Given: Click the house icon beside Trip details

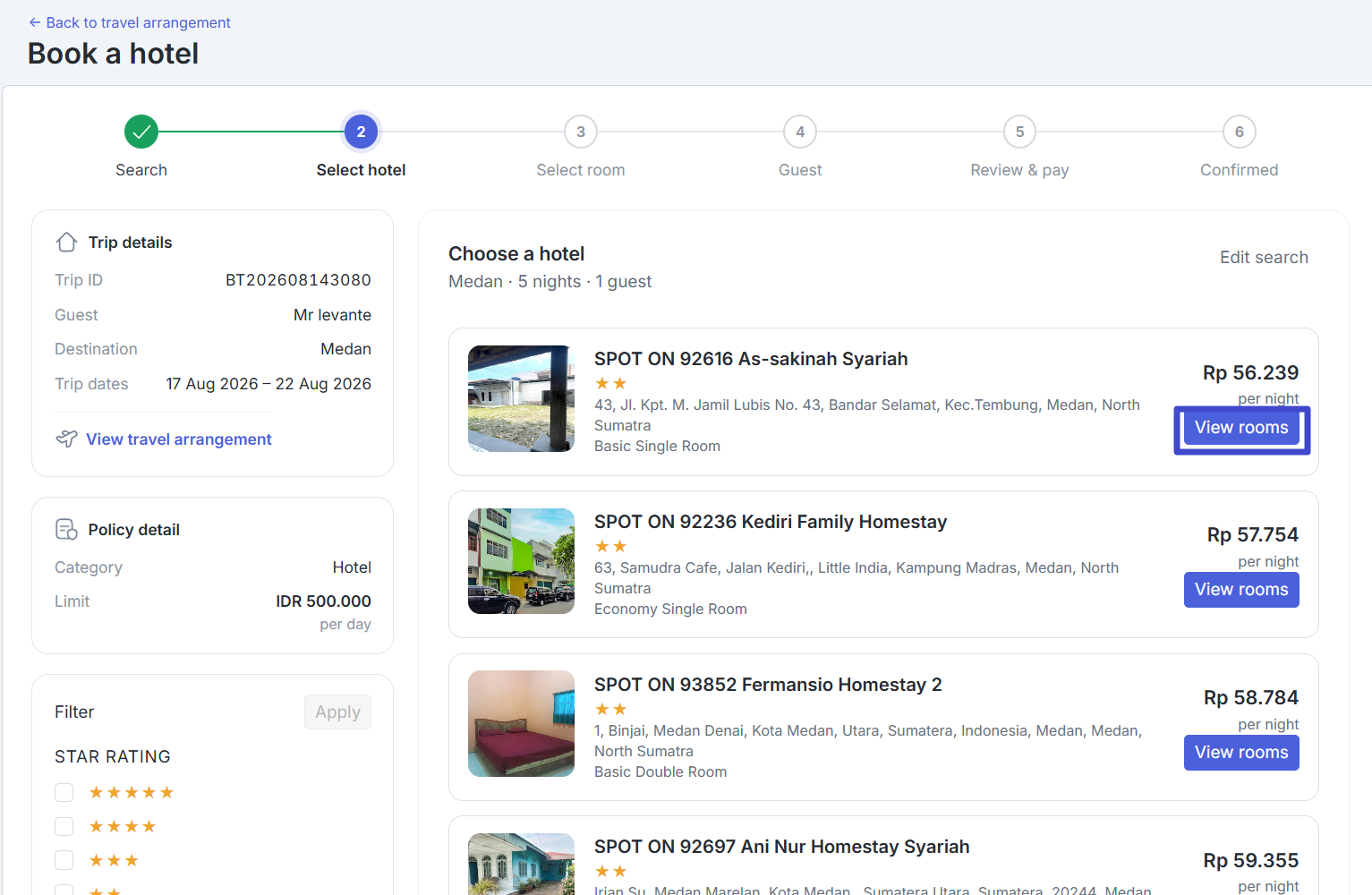Looking at the screenshot, I should 66,243.
